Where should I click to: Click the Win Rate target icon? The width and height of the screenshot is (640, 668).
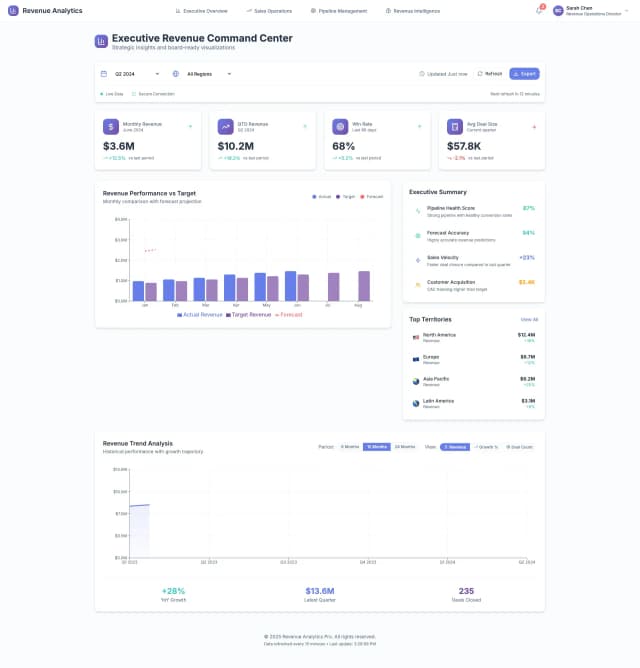pos(340,127)
